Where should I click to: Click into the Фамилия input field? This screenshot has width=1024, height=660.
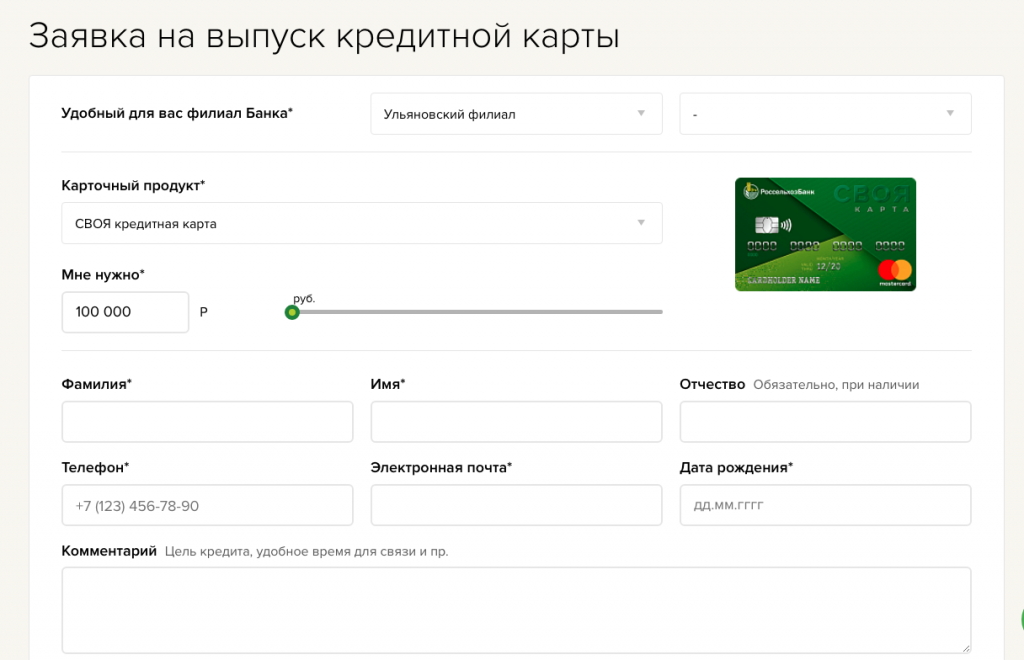click(x=207, y=422)
